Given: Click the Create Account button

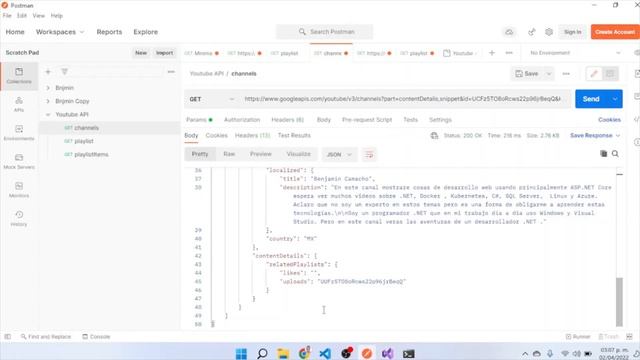Looking at the screenshot, I should point(615,32).
